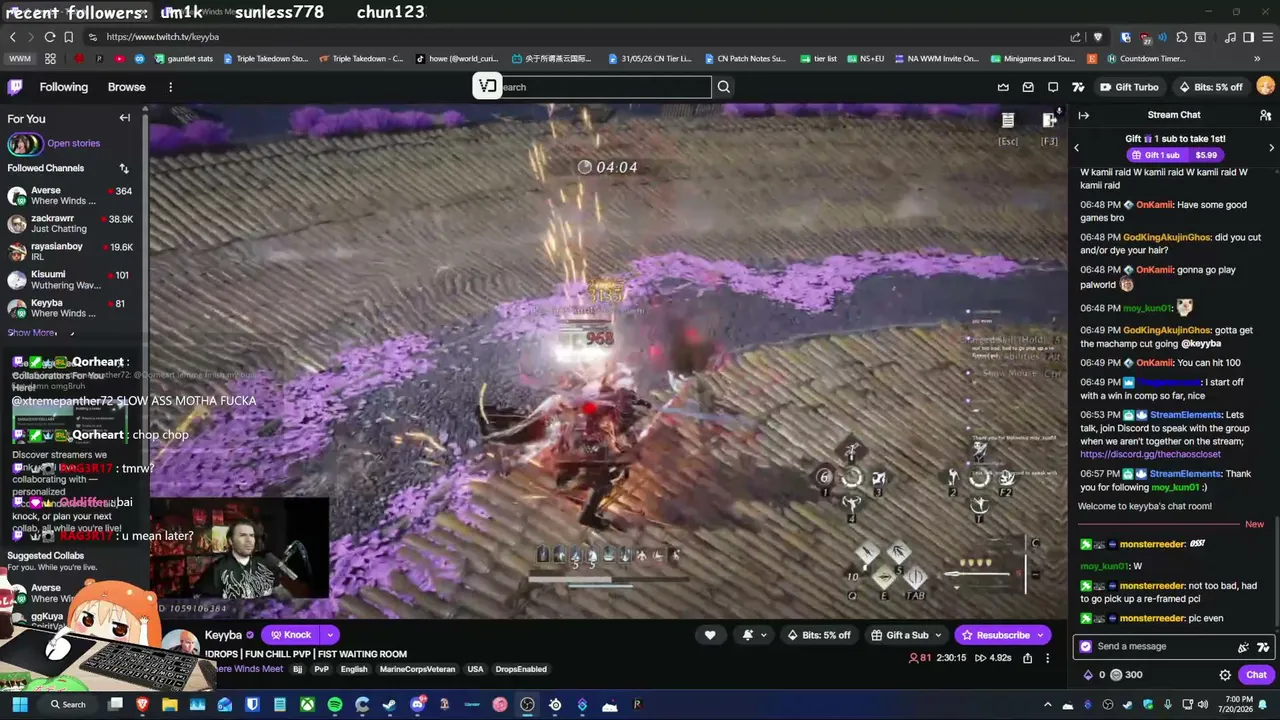
Task: Open whispers speech bubble icon
Action: pyautogui.click(x=1053, y=87)
